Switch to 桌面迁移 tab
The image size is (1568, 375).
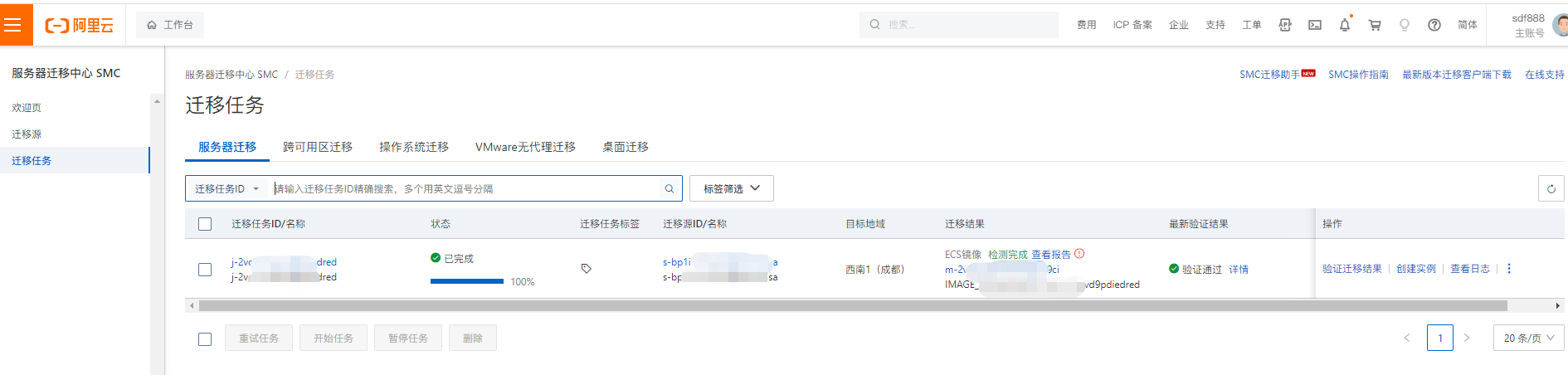pyautogui.click(x=626, y=147)
